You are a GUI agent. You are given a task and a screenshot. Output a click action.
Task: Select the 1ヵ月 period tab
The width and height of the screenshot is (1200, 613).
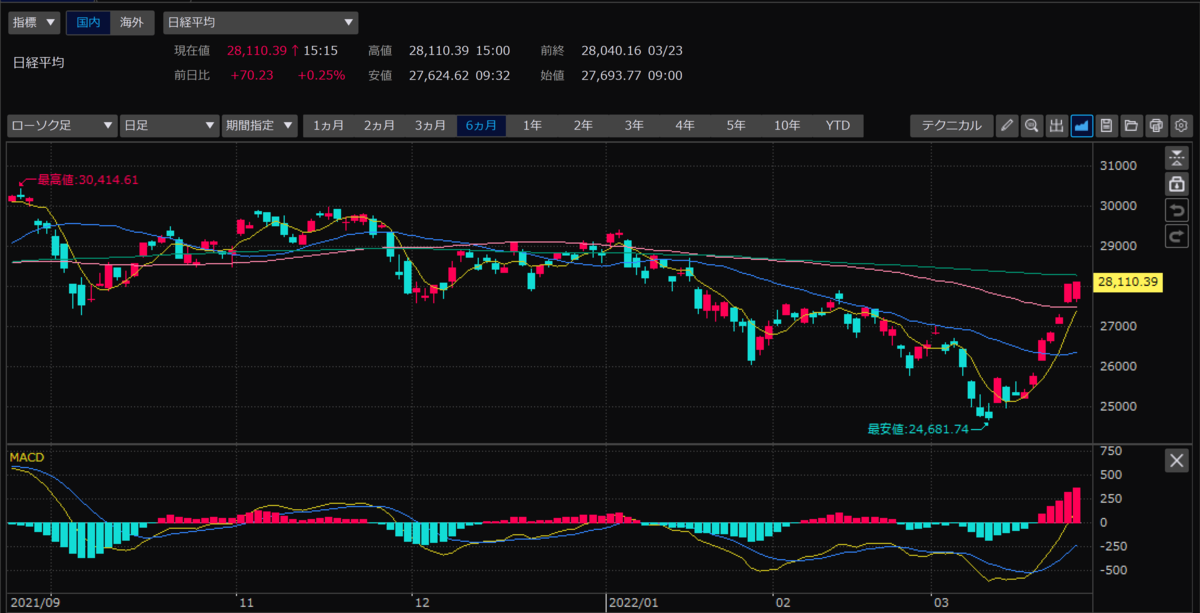pyautogui.click(x=329, y=126)
